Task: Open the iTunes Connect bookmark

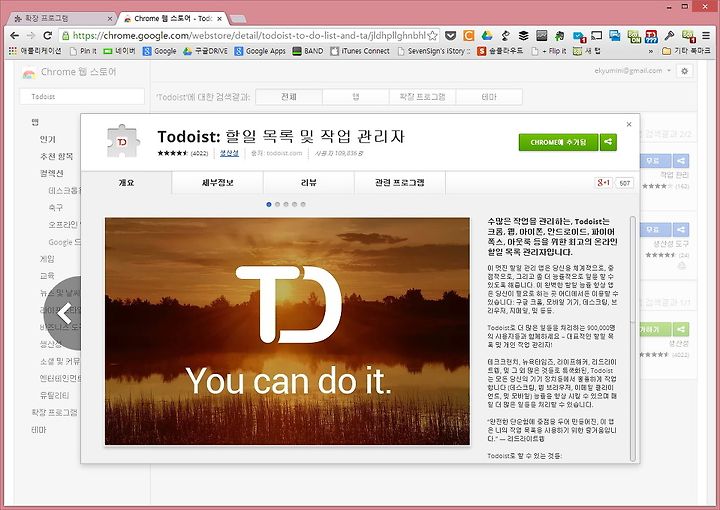Action: (x=360, y=51)
